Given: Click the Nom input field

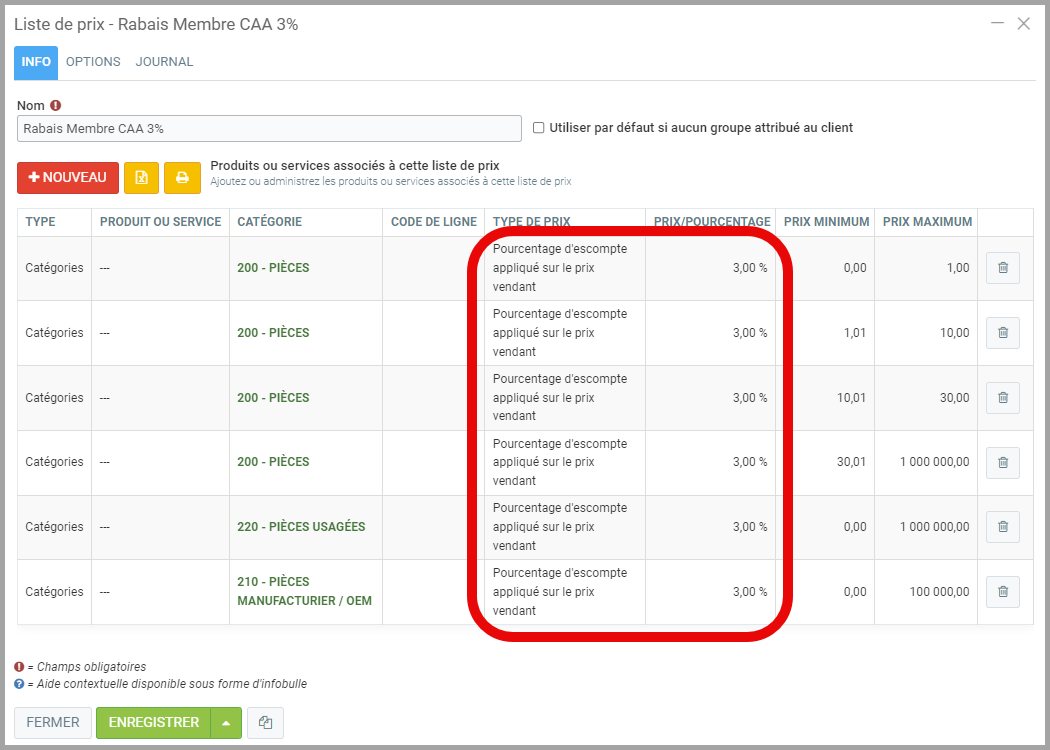Looking at the screenshot, I should (x=269, y=129).
